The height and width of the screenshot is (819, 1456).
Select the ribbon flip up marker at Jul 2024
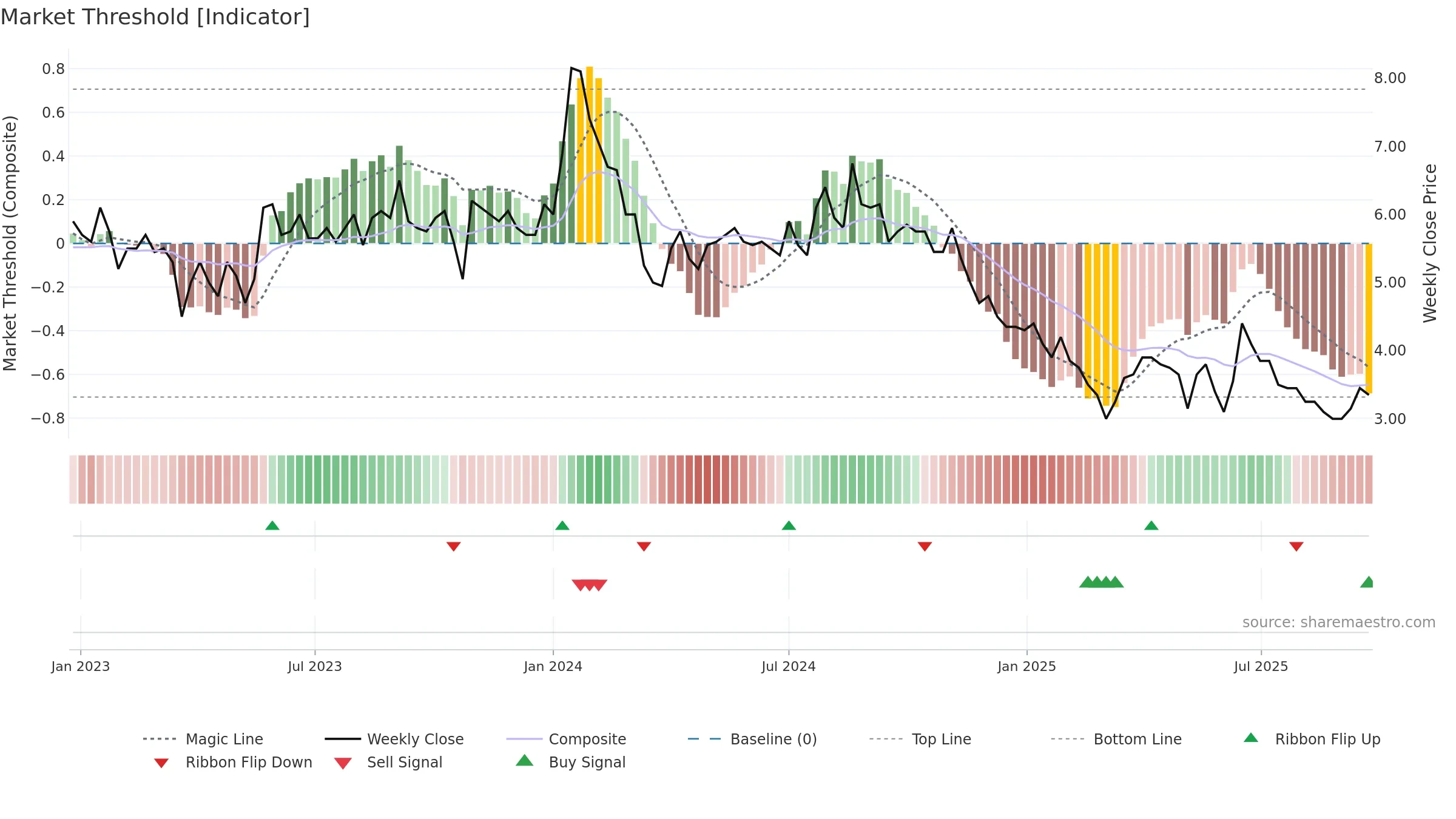[789, 525]
